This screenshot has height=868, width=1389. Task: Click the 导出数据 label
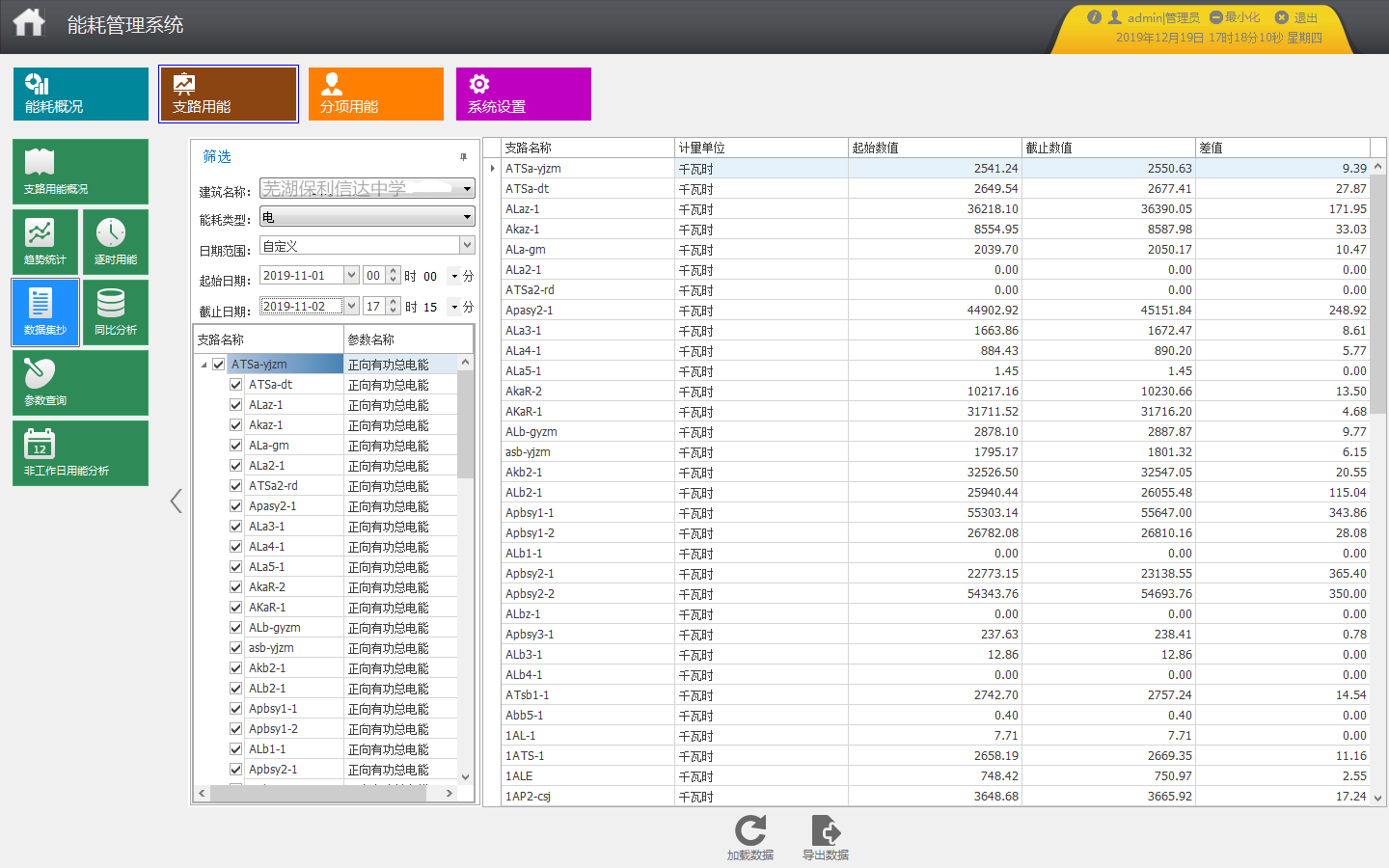[826, 855]
